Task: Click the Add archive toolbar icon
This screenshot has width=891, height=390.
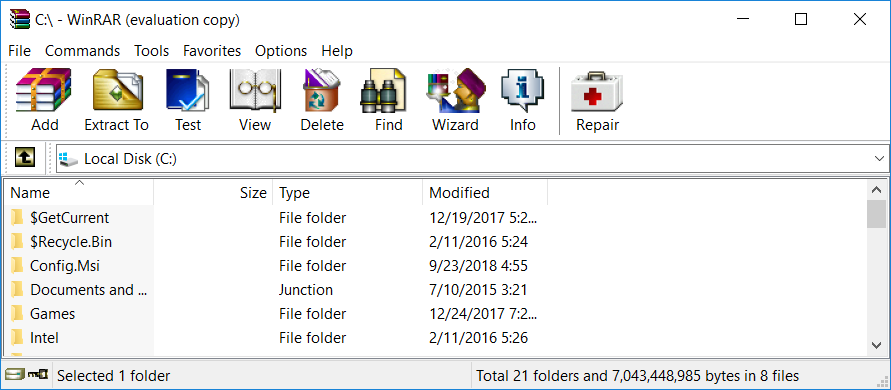Action: [x=44, y=101]
